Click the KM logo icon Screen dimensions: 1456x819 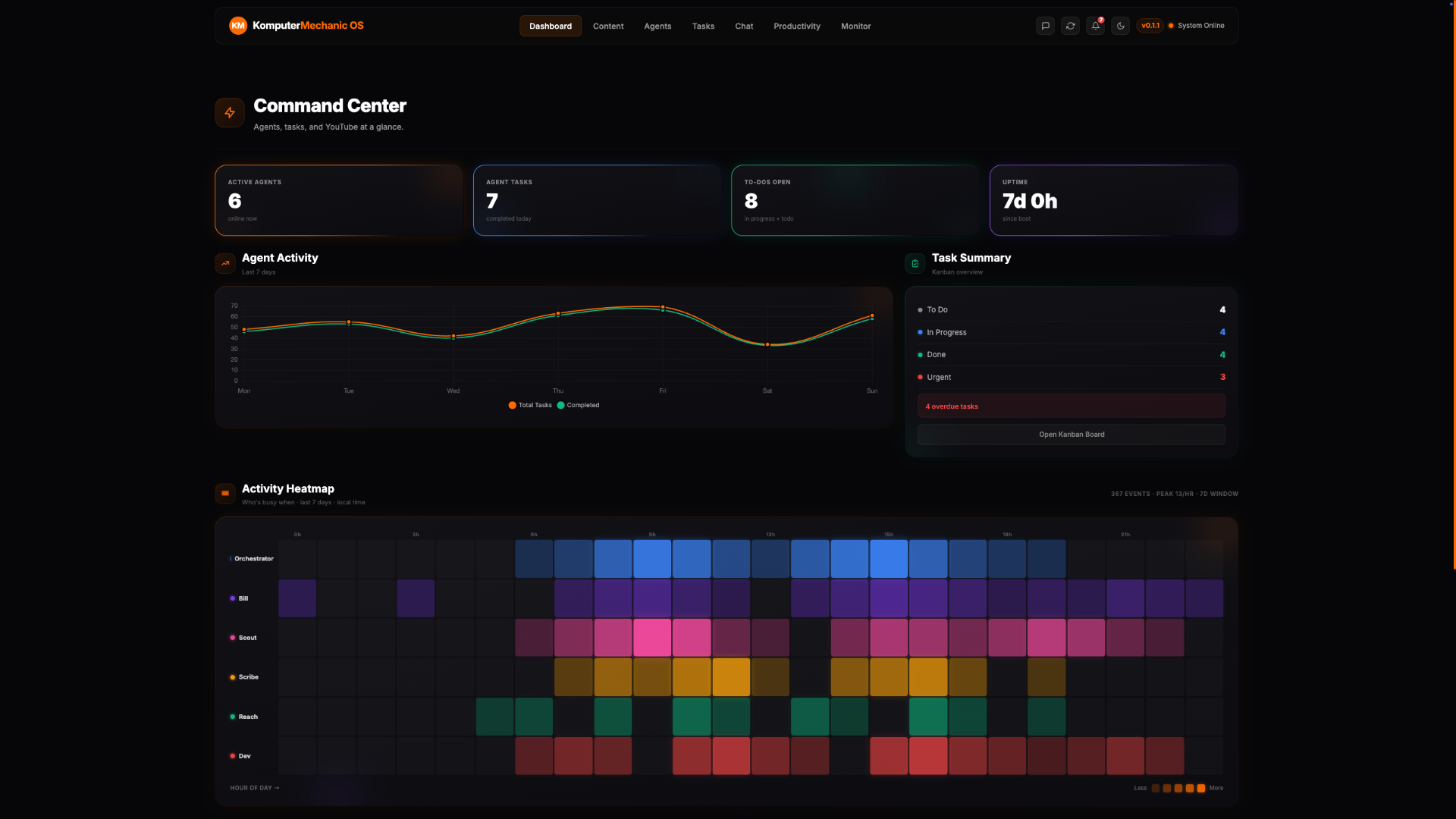238,26
